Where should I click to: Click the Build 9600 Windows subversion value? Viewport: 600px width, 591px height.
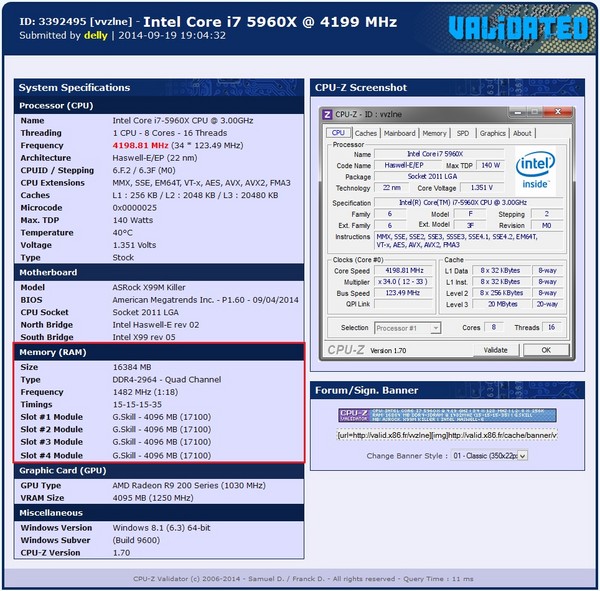click(136, 540)
